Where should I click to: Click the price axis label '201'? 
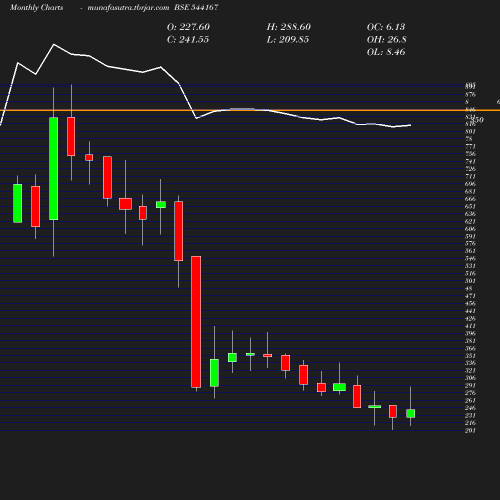pyautogui.click(x=470, y=431)
